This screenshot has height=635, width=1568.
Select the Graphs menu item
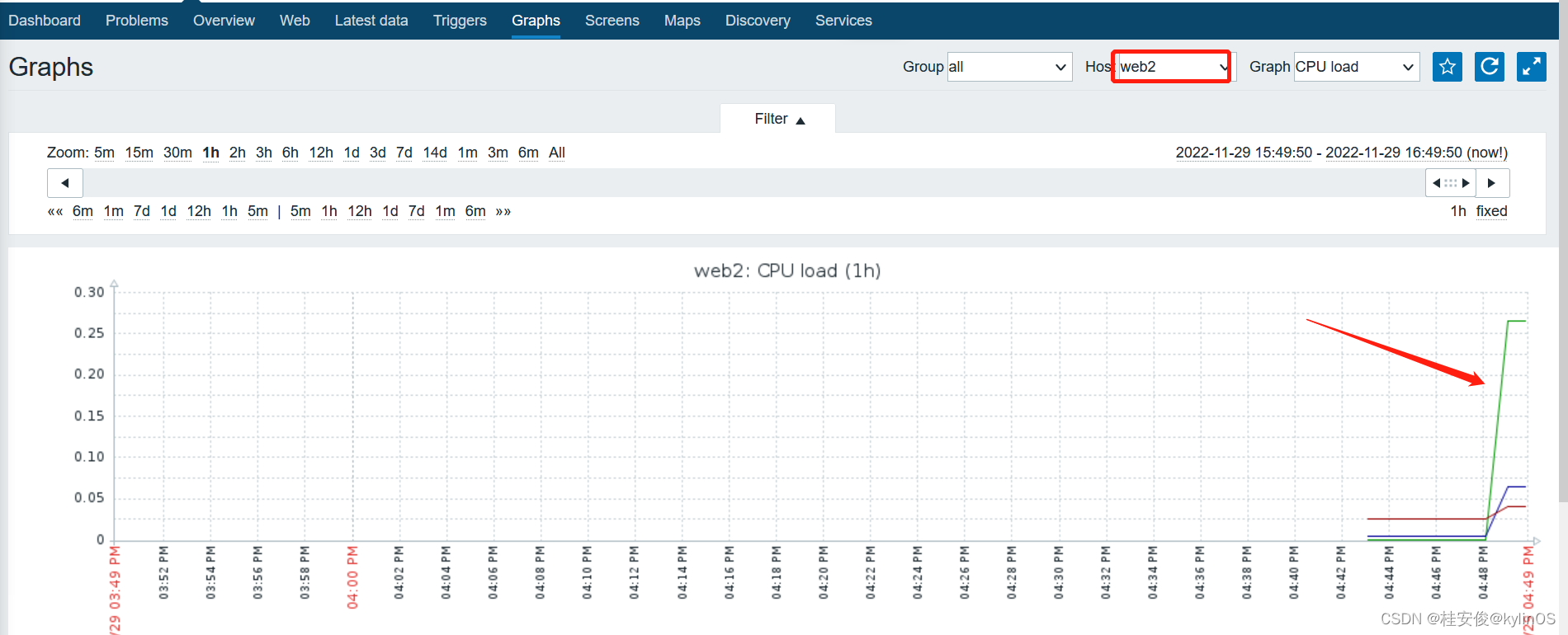pos(536,21)
